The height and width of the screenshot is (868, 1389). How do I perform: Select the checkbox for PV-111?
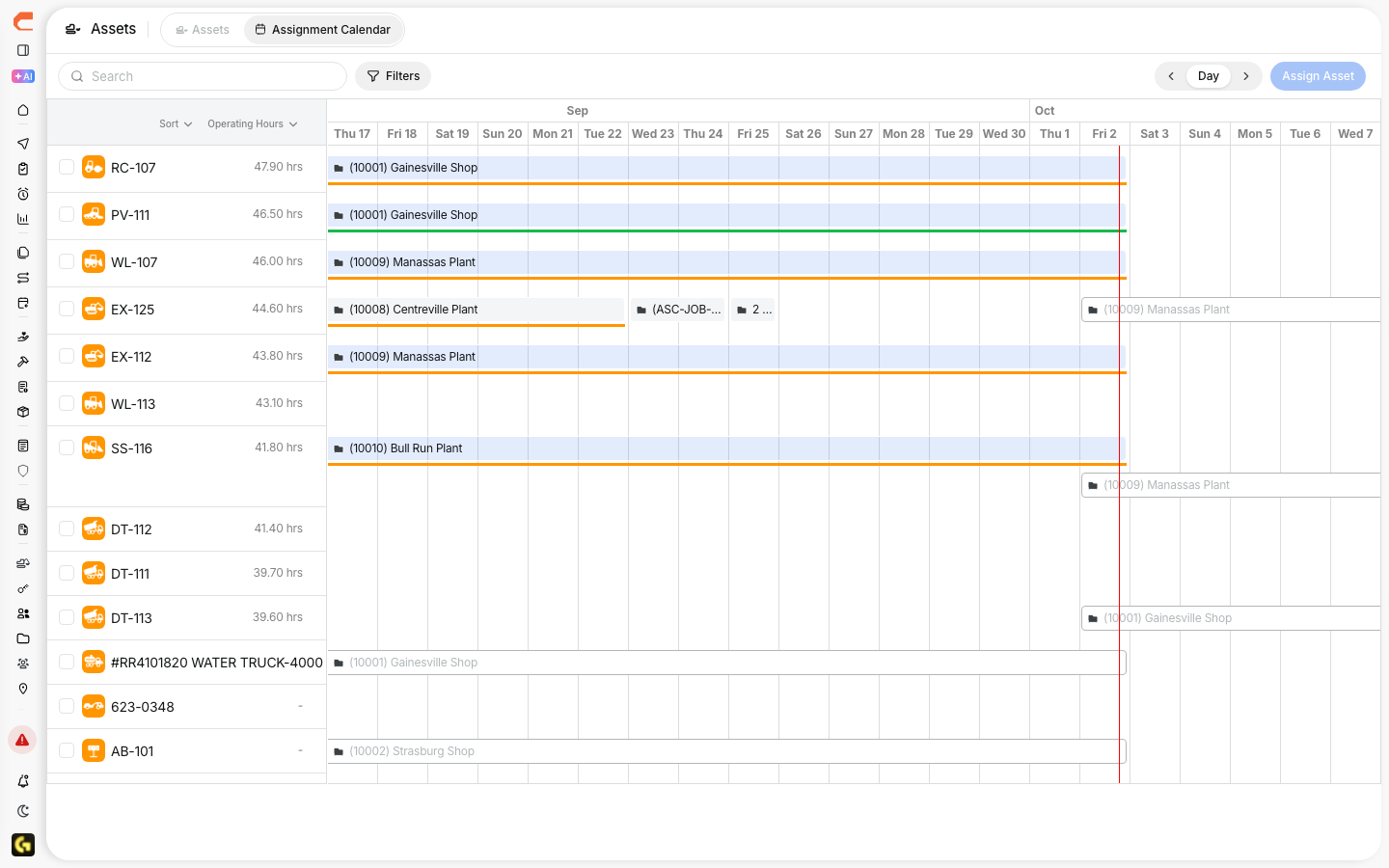pyautogui.click(x=67, y=214)
